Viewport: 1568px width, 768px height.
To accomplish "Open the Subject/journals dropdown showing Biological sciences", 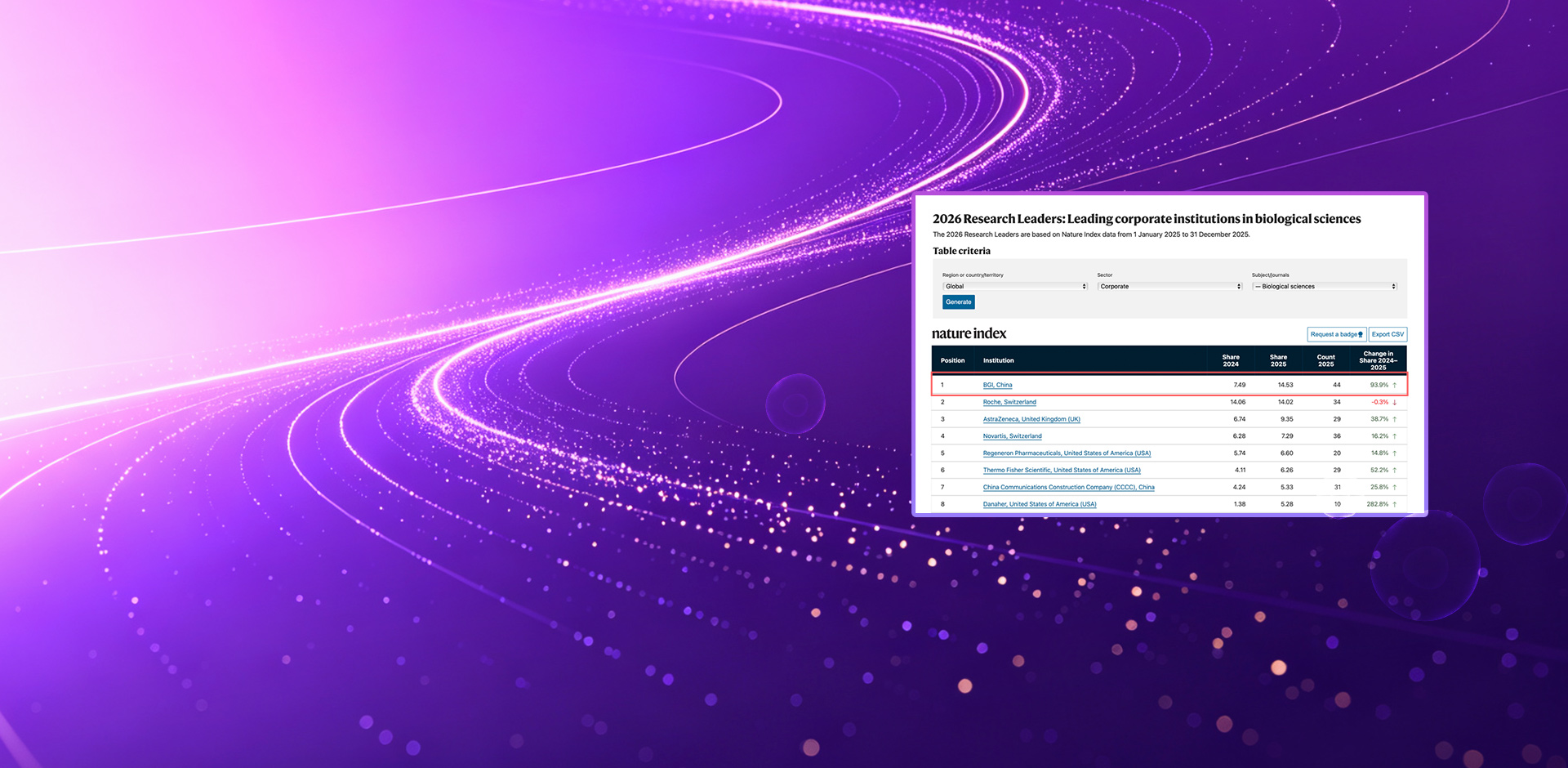I will click(x=1325, y=286).
